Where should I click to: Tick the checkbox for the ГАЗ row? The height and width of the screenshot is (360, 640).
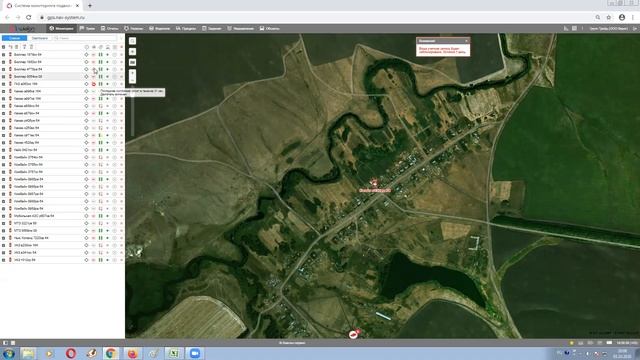[x=4, y=84]
